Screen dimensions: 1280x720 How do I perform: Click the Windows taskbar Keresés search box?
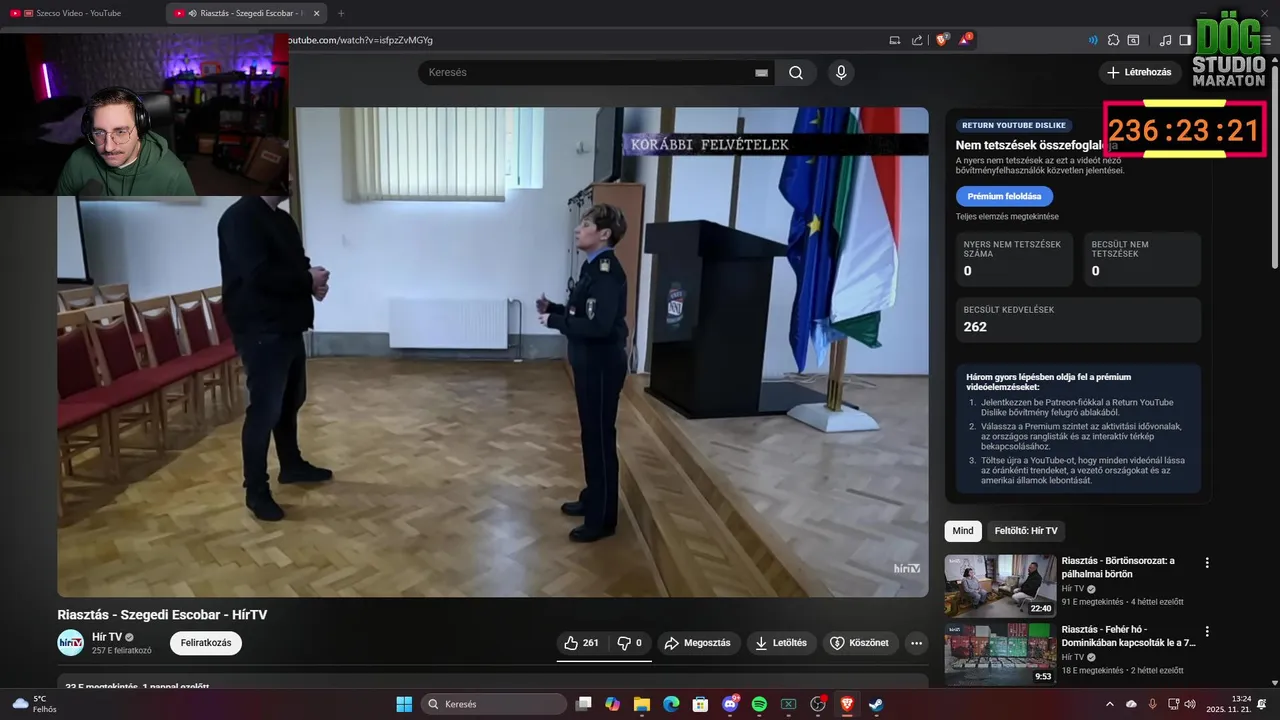coord(494,704)
